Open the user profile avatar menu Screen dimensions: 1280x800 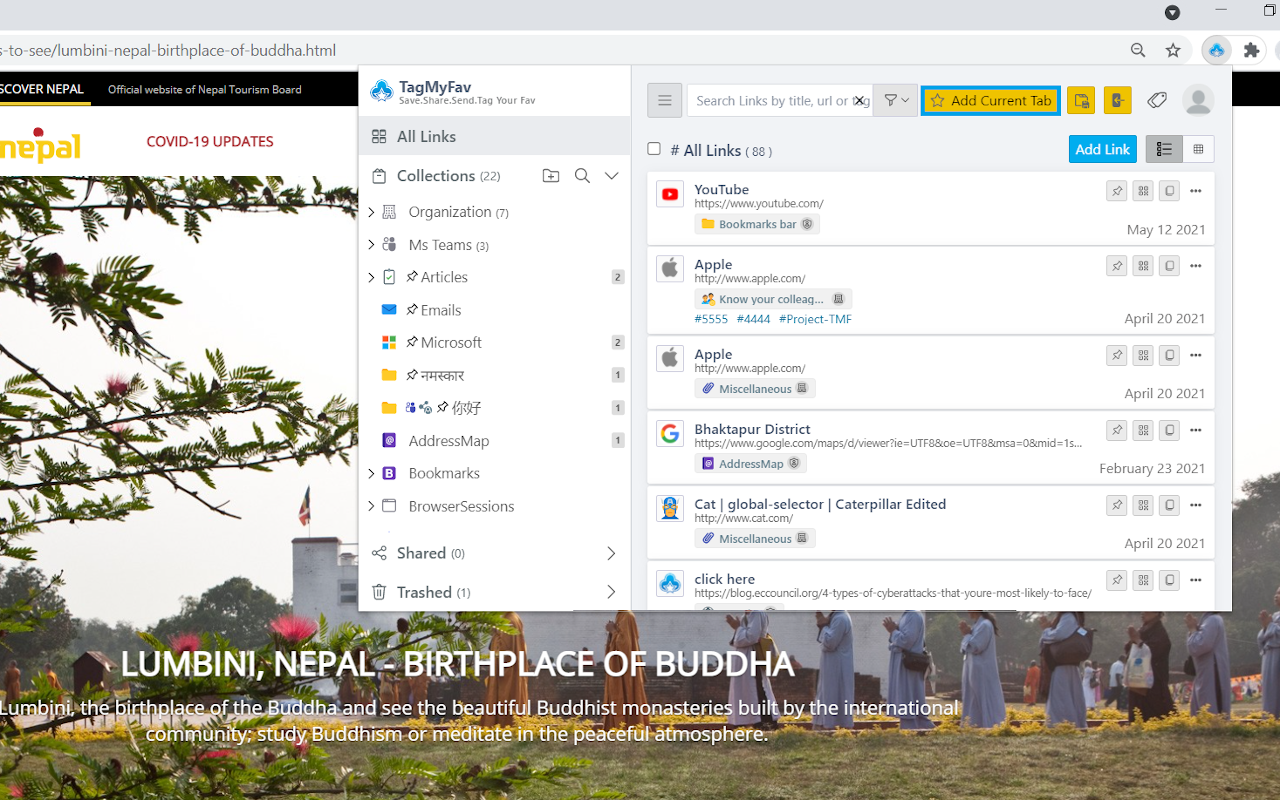click(1198, 100)
